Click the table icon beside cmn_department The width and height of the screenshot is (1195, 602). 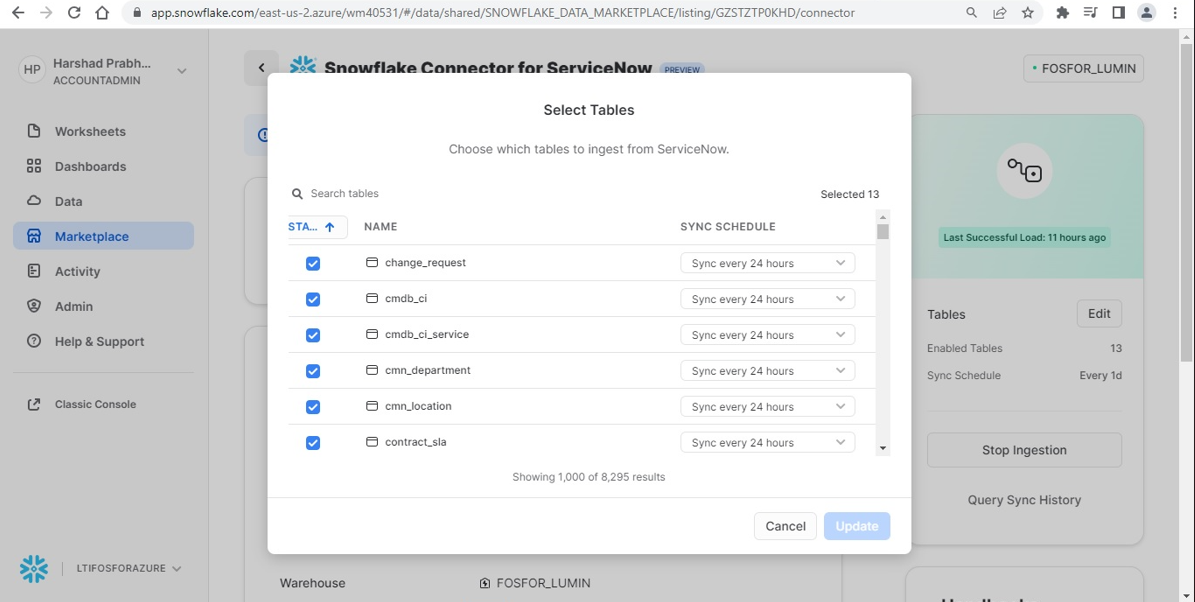pyautogui.click(x=372, y=370)
